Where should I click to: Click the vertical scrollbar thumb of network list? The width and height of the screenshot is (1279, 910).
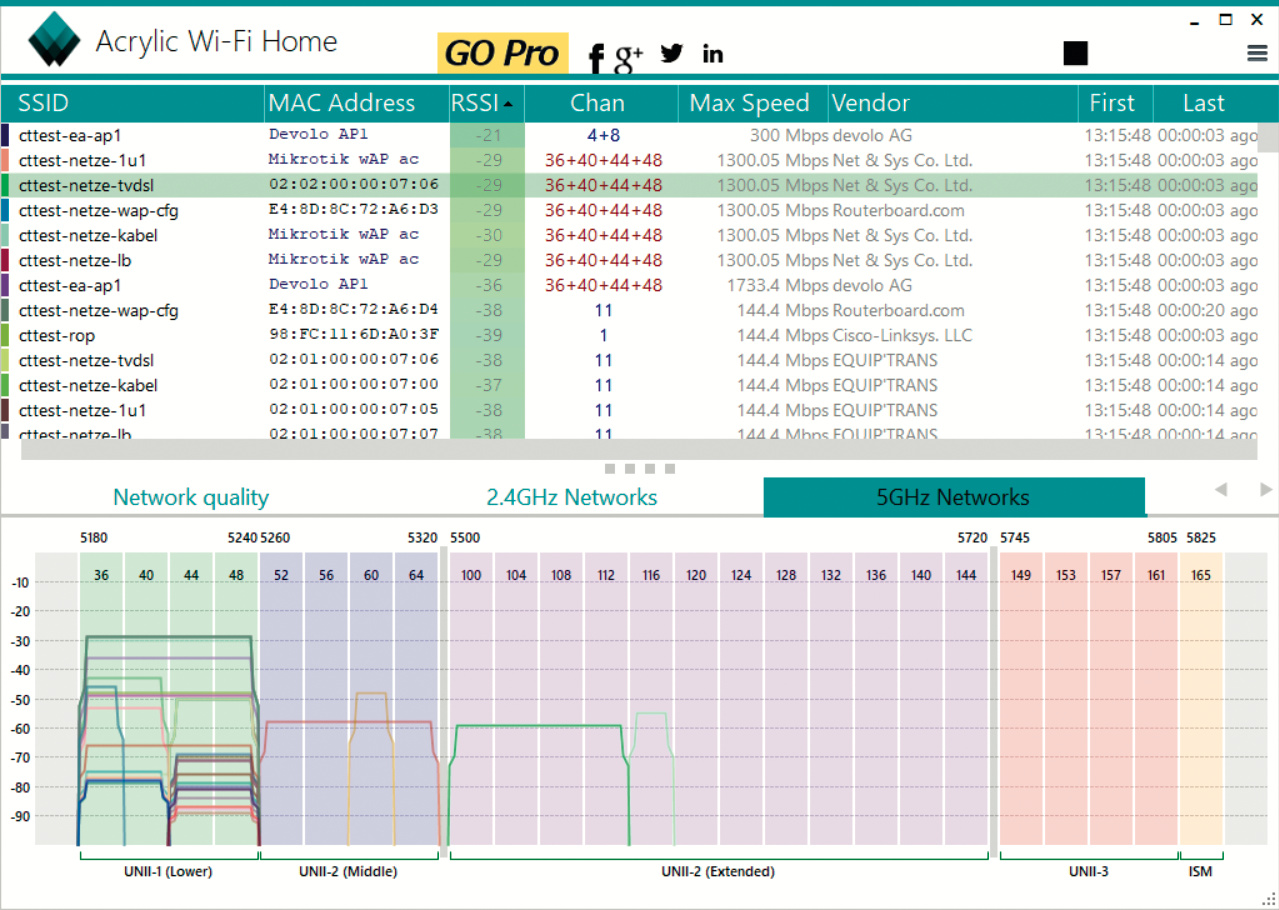coord(1267,136)
